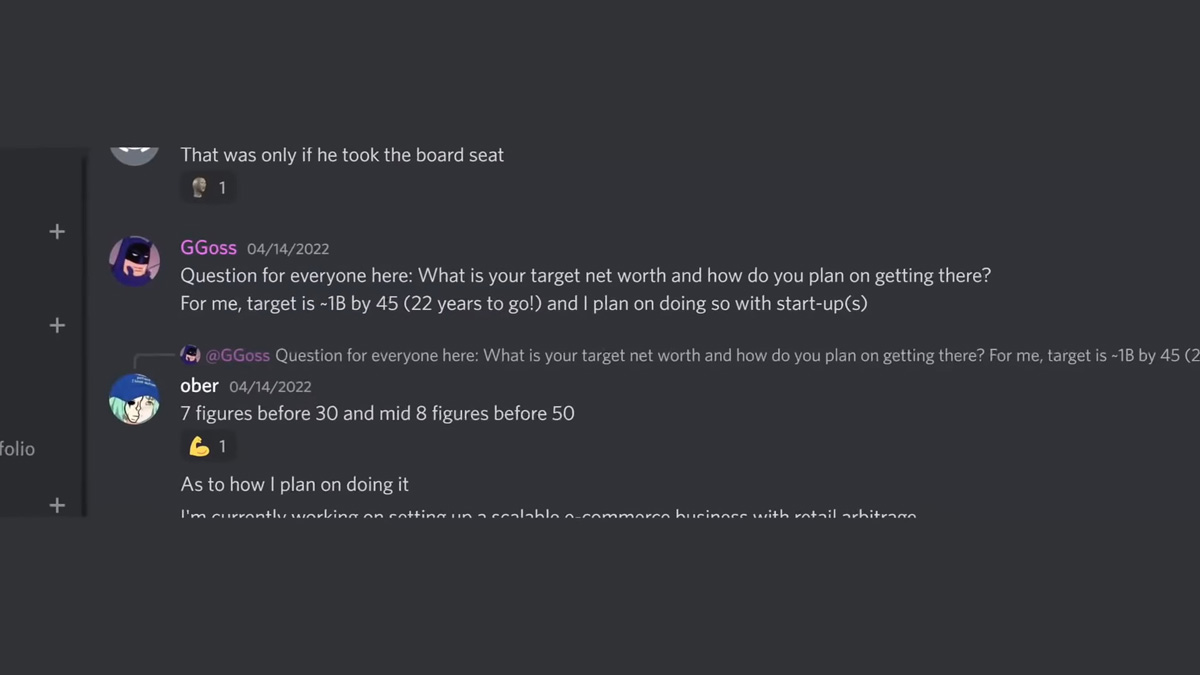
Task: Select the 'target net worth' question message
Action: [x=585, y=275]
